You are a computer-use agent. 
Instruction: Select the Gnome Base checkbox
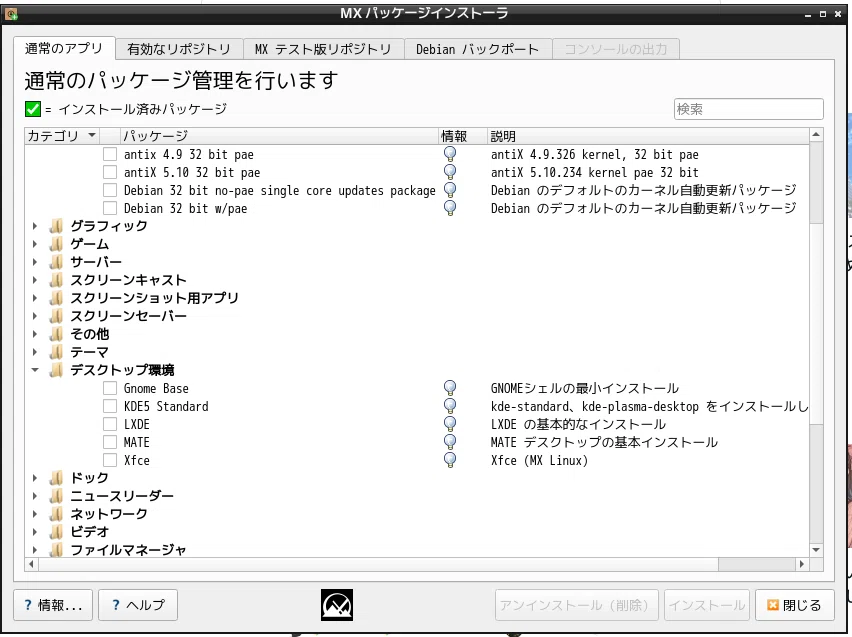point(110,388)
